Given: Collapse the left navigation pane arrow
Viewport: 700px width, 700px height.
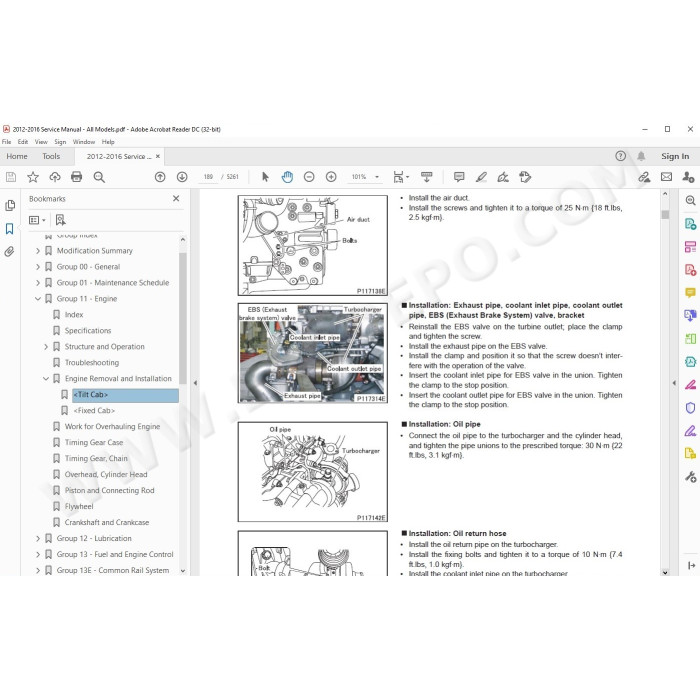Looking at the screenshot, I should tap(195, 383).
